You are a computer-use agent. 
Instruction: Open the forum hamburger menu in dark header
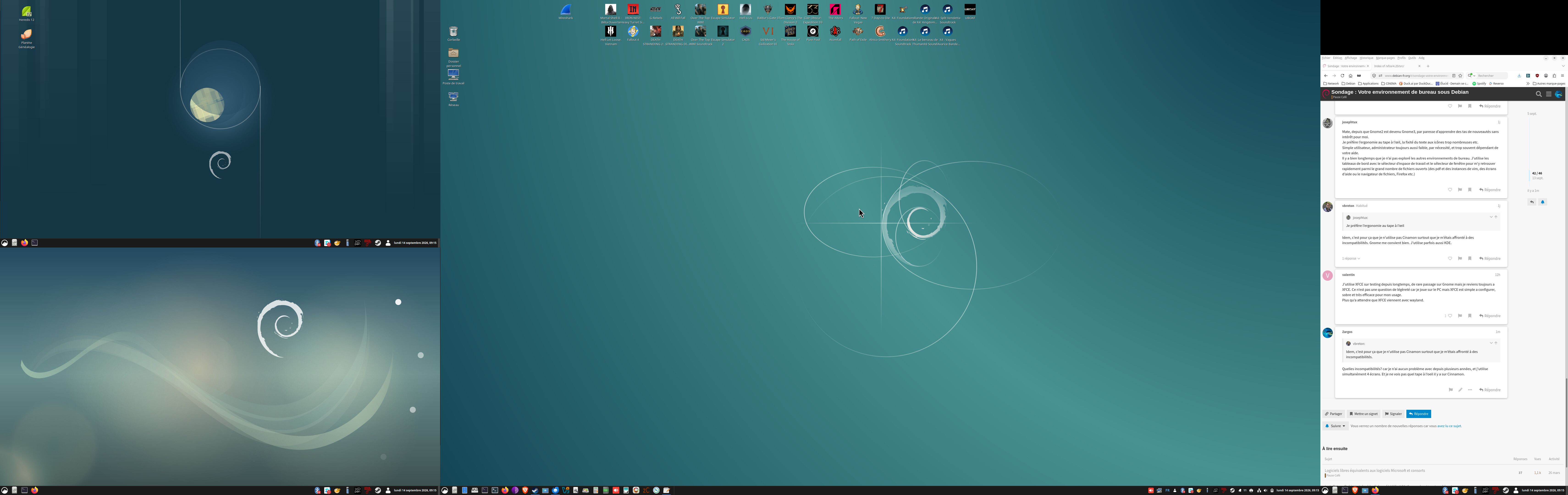1549,94
